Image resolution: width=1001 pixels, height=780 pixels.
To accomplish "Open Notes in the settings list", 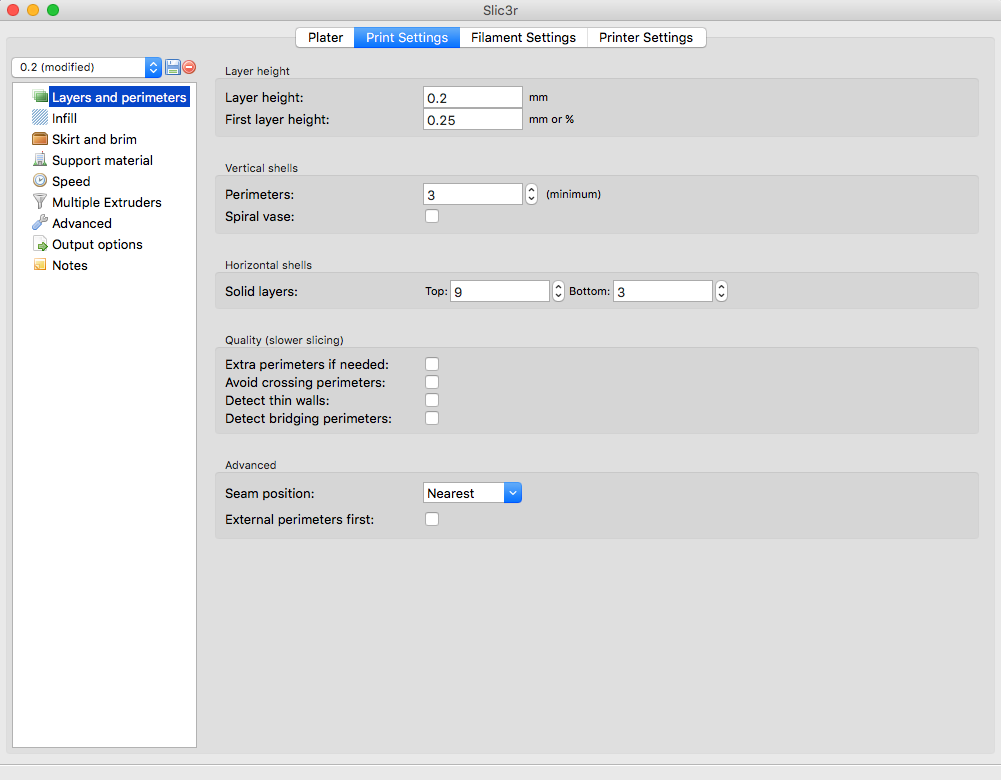I will click(70, 265).
